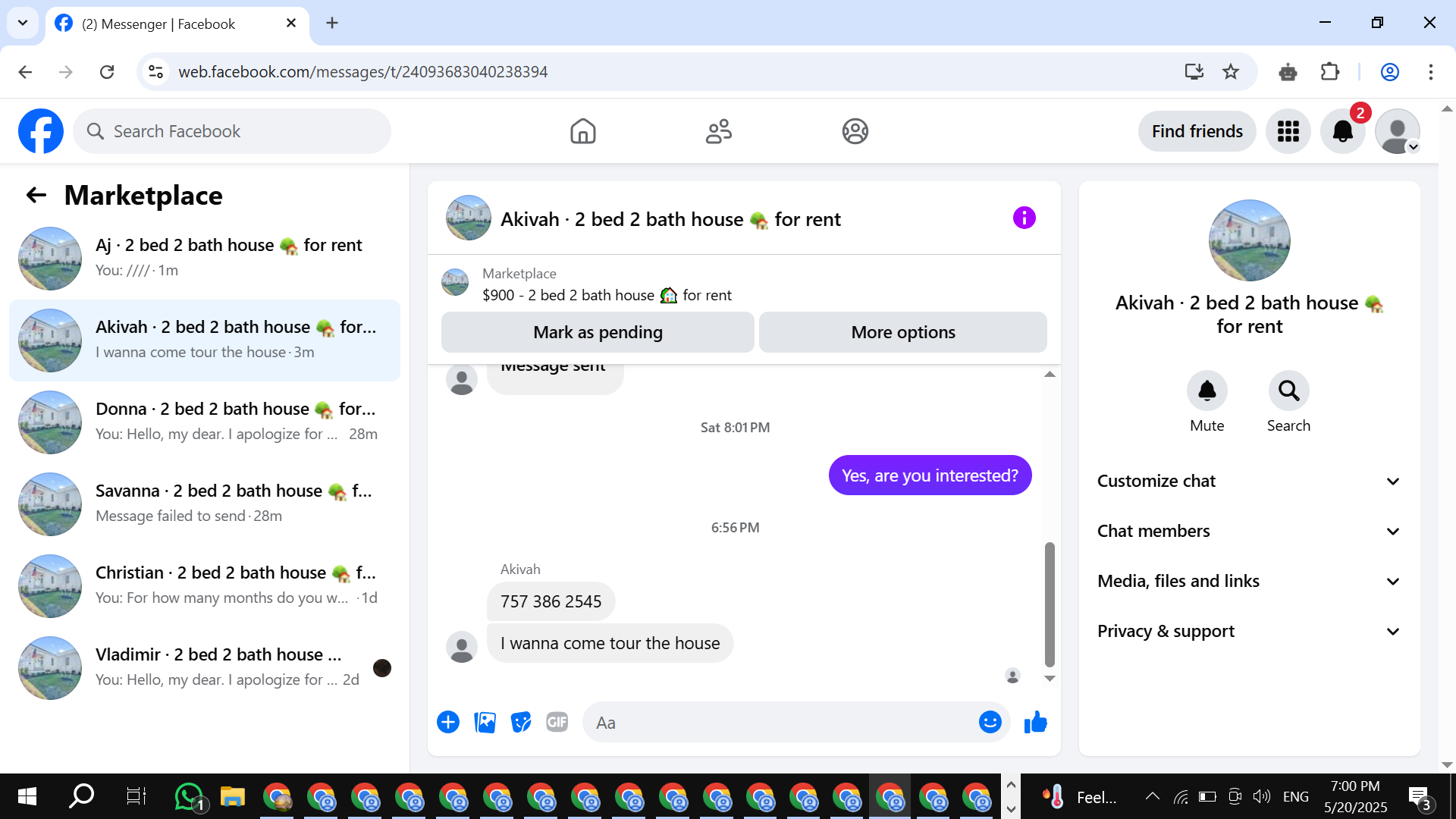The height and width of the screenshot is (819, 1456).
Task: Click the GIF picker icon
Action: pos(557,723)
